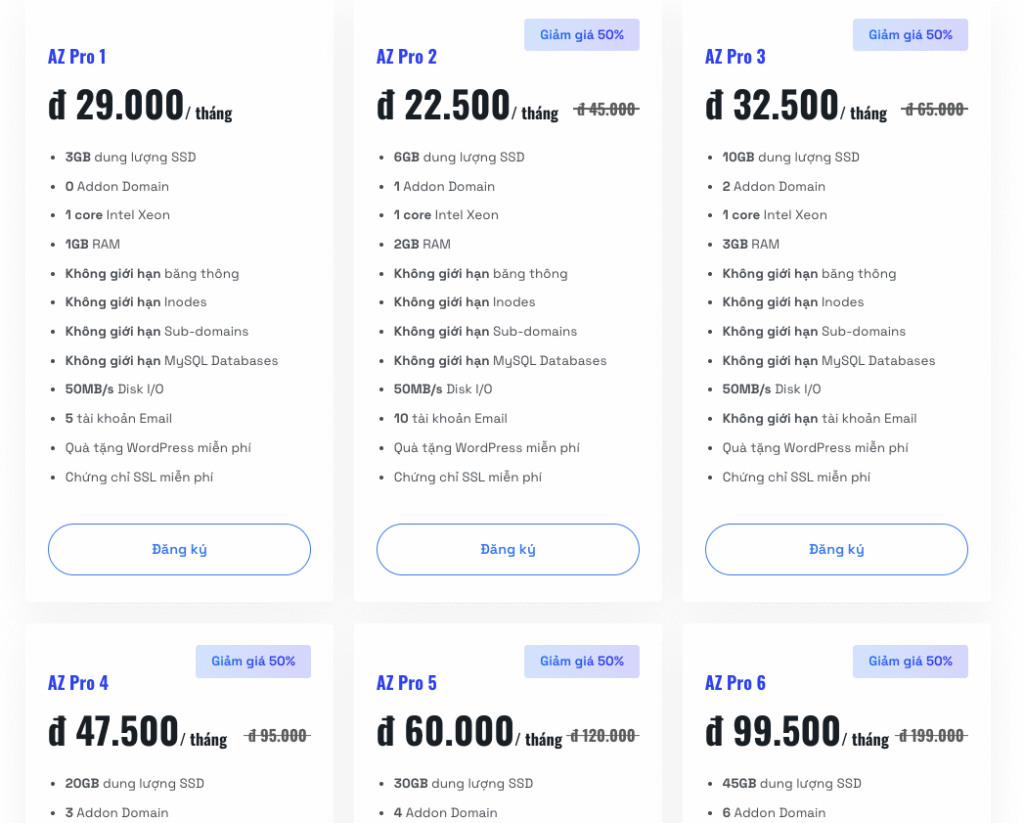Click the Giảm giá 50% badge on AZ Pro 6
Screen dimensions: 1024x823
(x=910, y=661)
